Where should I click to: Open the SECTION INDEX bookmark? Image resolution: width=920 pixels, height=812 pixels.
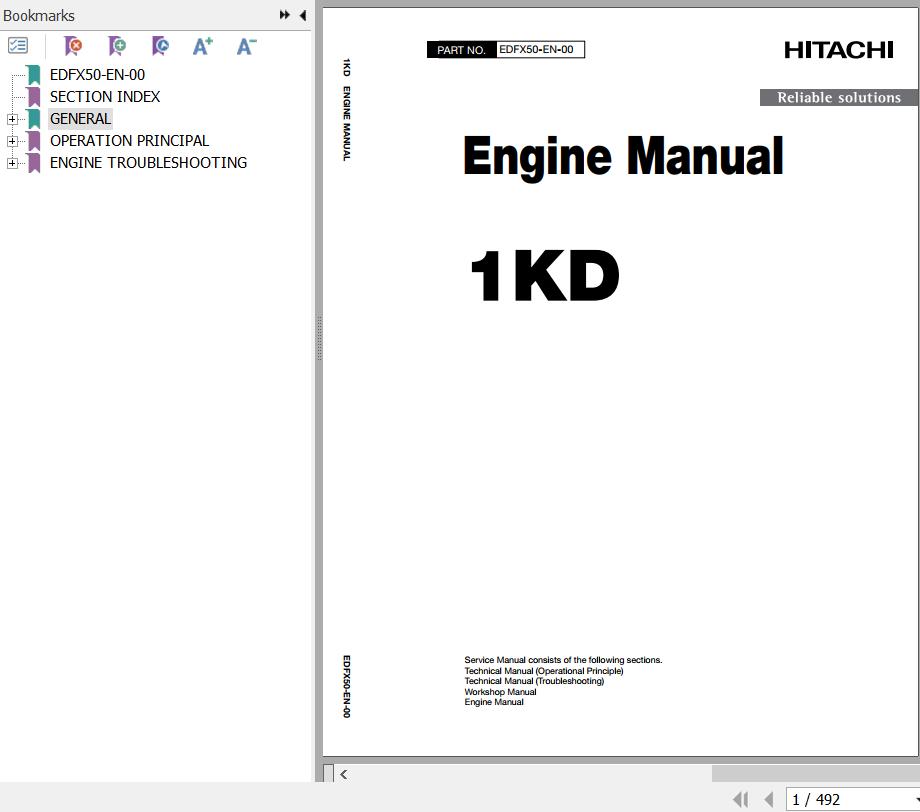(x=105, y=97)
